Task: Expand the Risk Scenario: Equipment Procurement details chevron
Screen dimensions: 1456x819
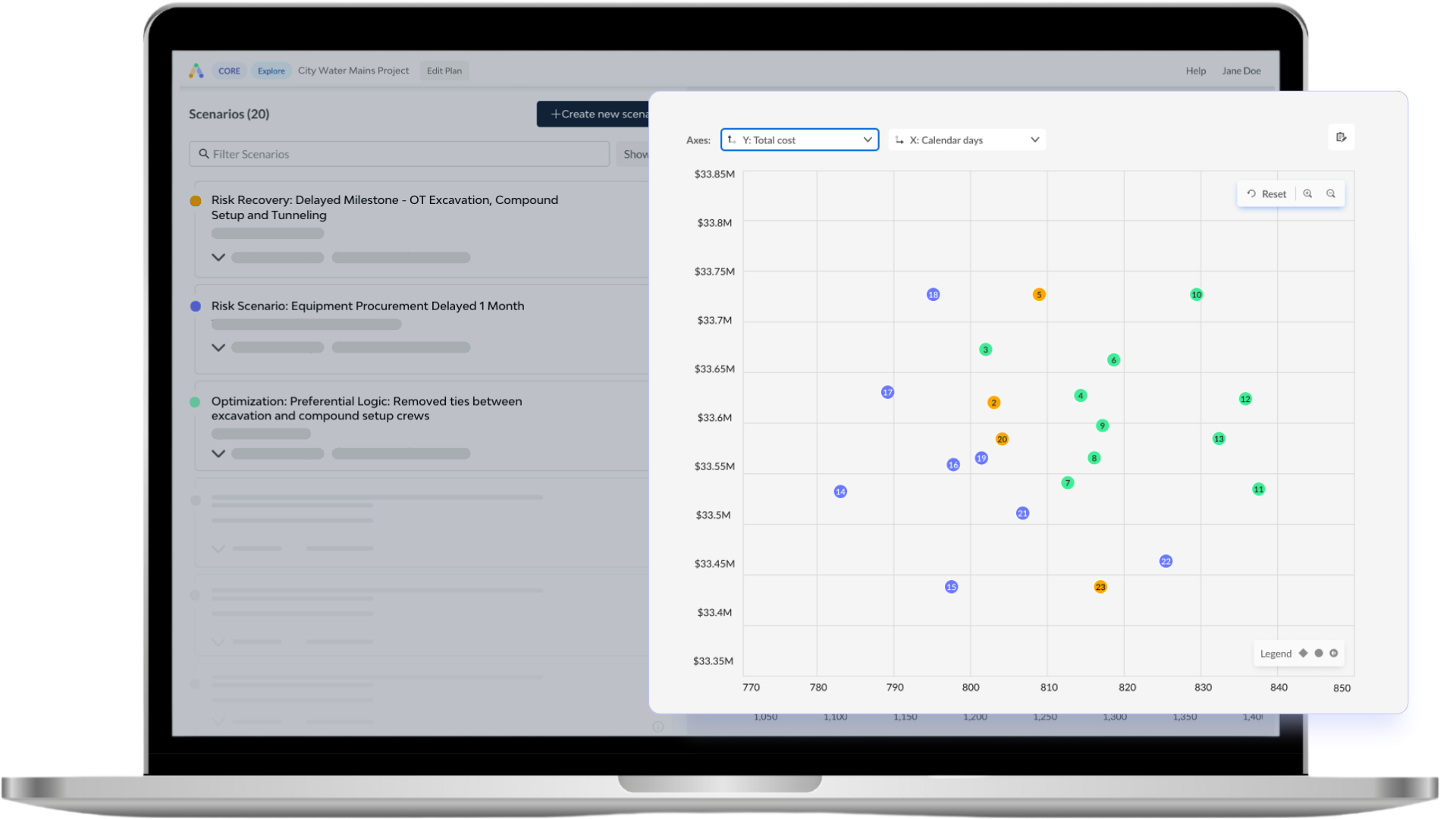Action: pyautogui.click(x=218, y=347)
